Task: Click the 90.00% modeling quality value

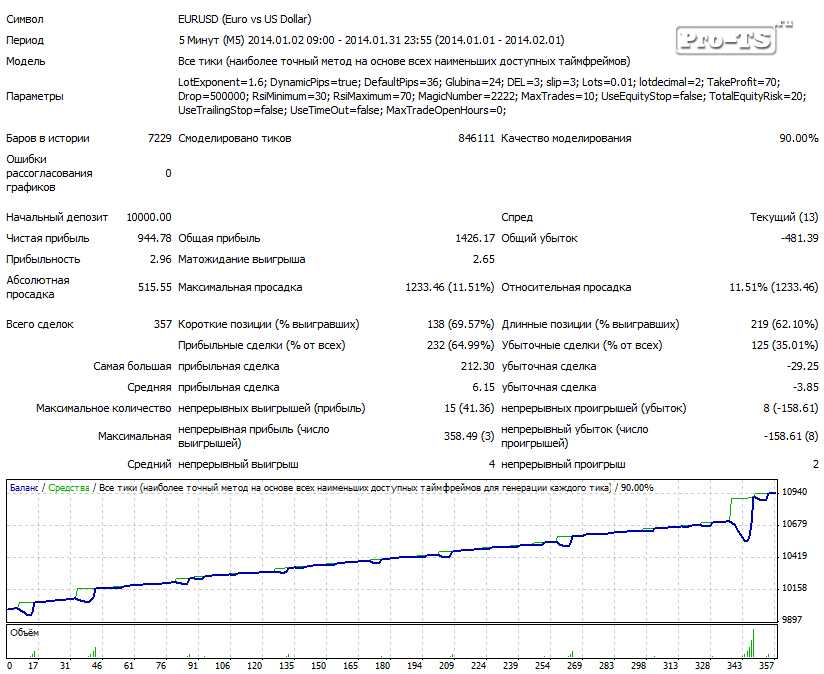Action: 798,139
